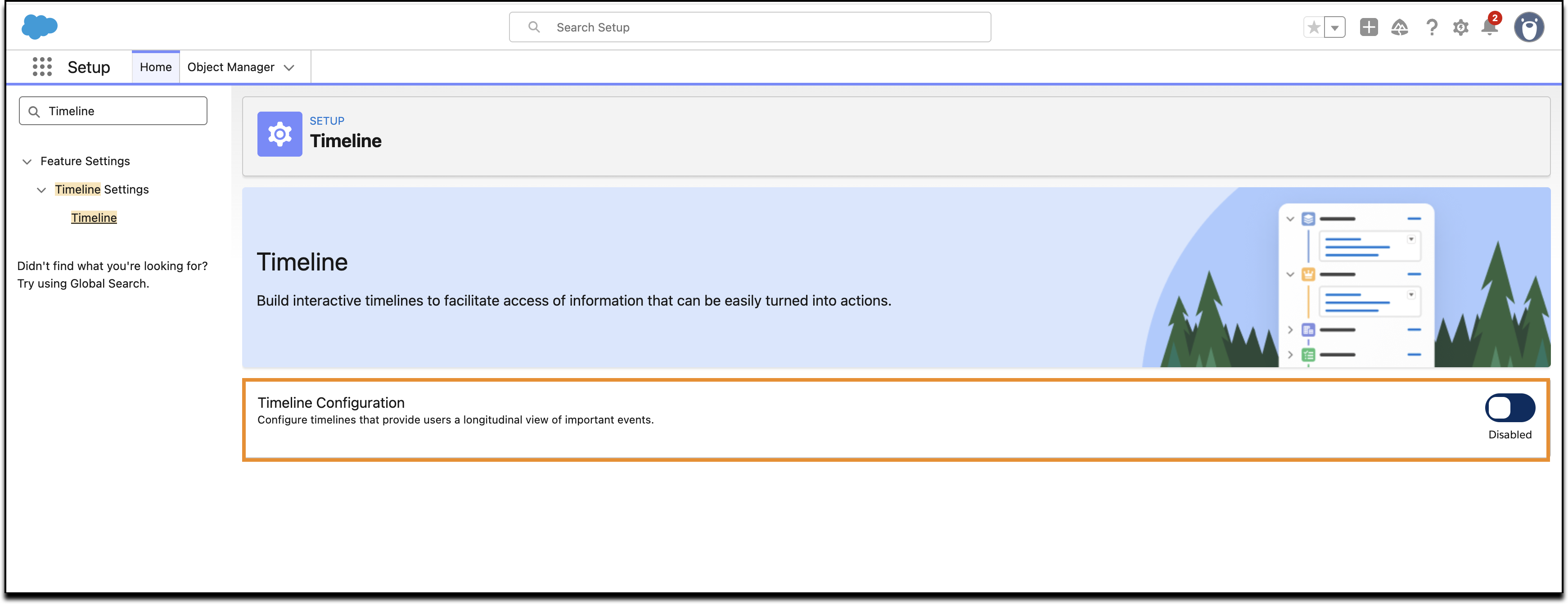This screenshot has width=1568, height=604.
Task: Click the Timeline page gear icon
Action: (279, 134)
